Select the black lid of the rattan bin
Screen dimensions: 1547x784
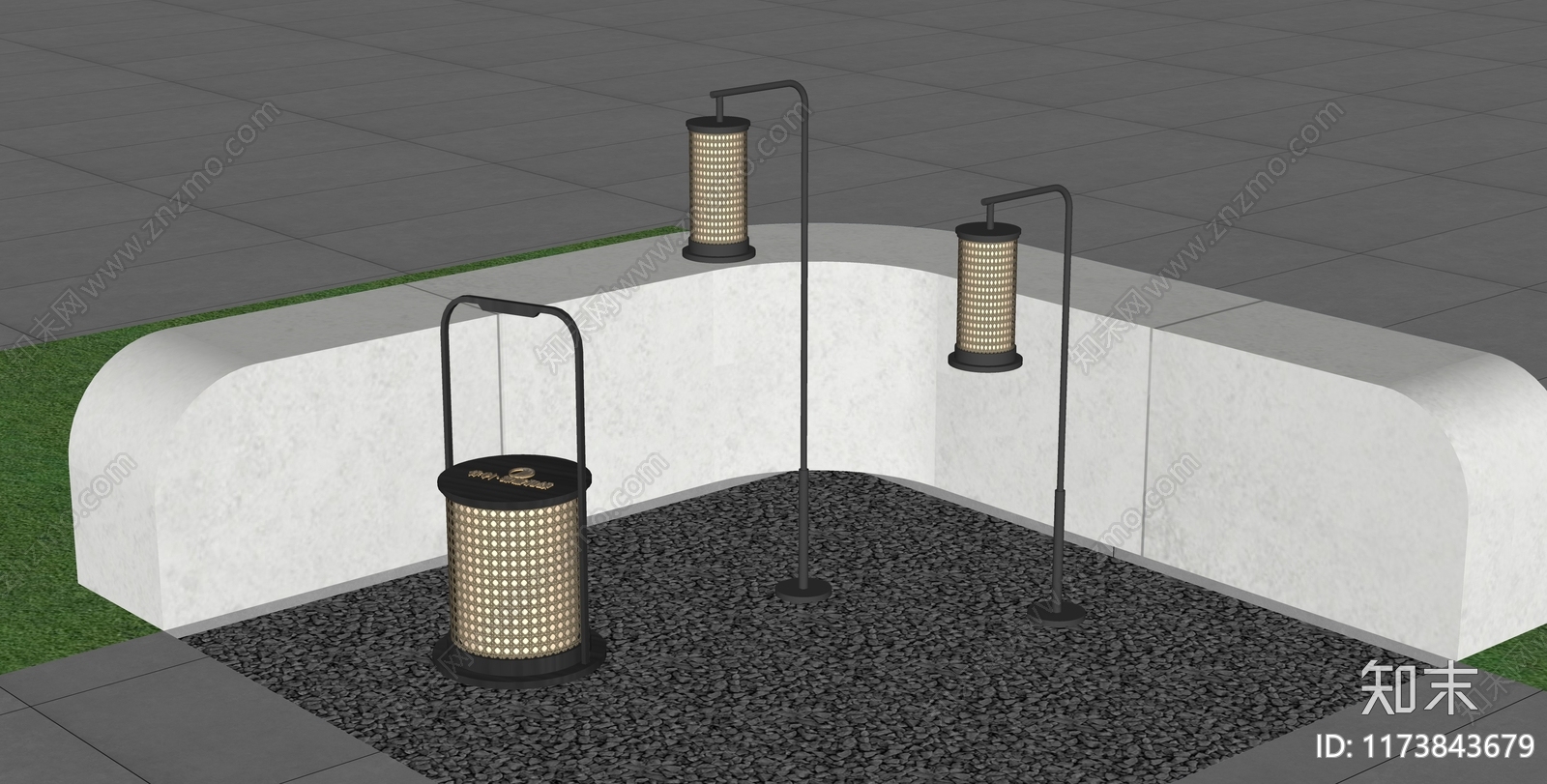point(512,479)
